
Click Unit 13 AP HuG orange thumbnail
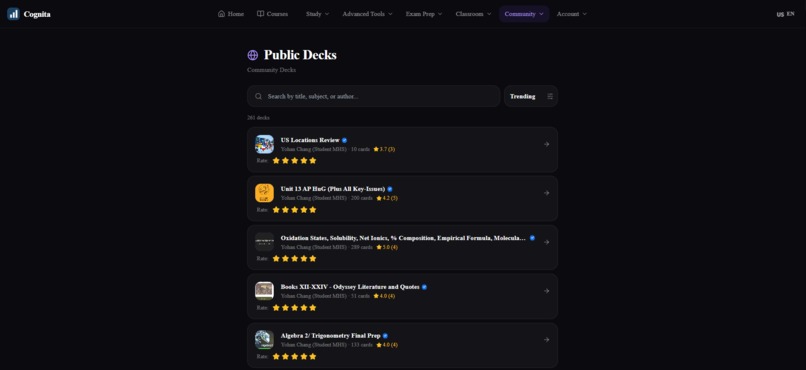click(264, 193)
